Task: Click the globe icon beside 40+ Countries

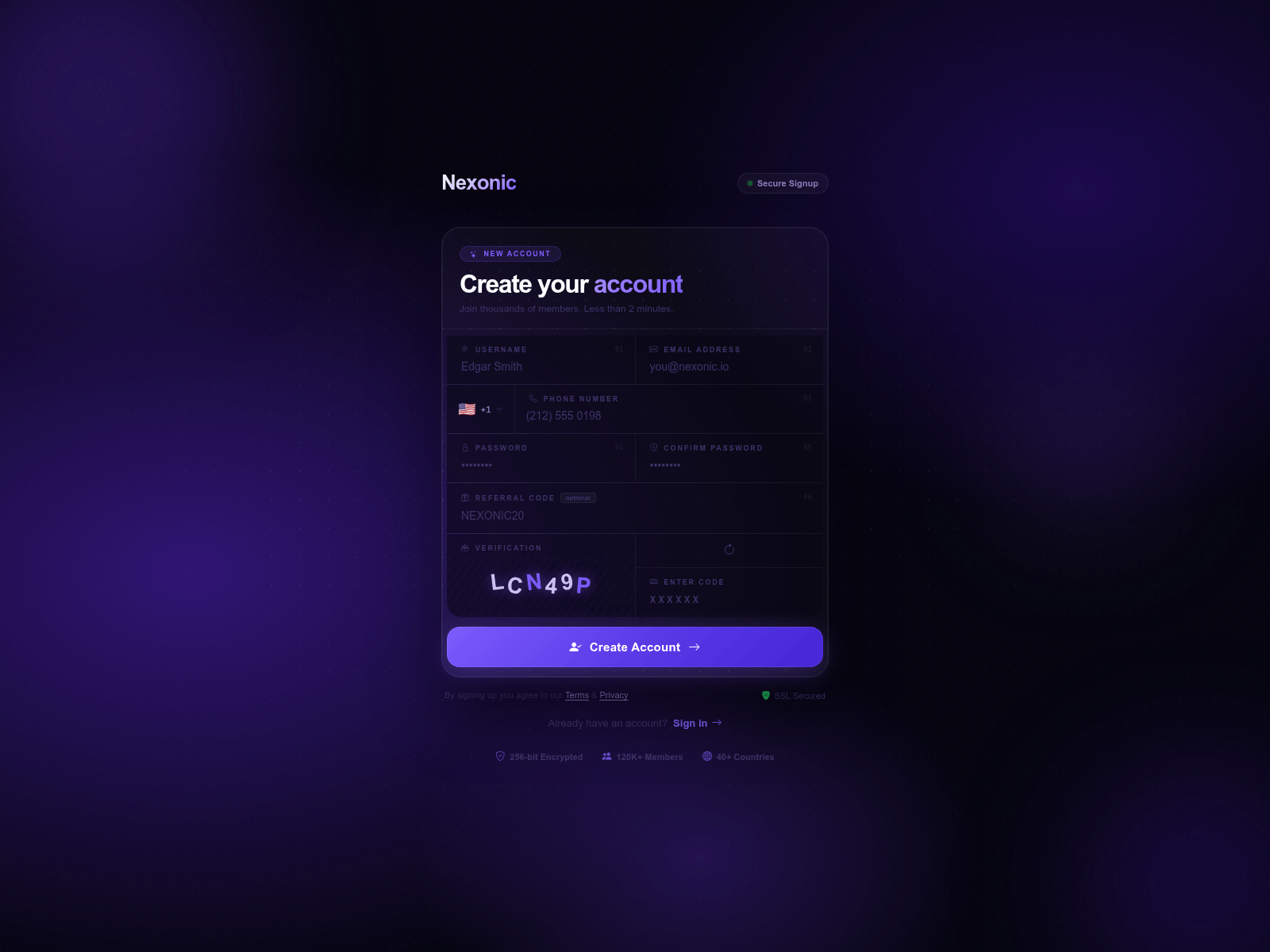Action: 707,756
